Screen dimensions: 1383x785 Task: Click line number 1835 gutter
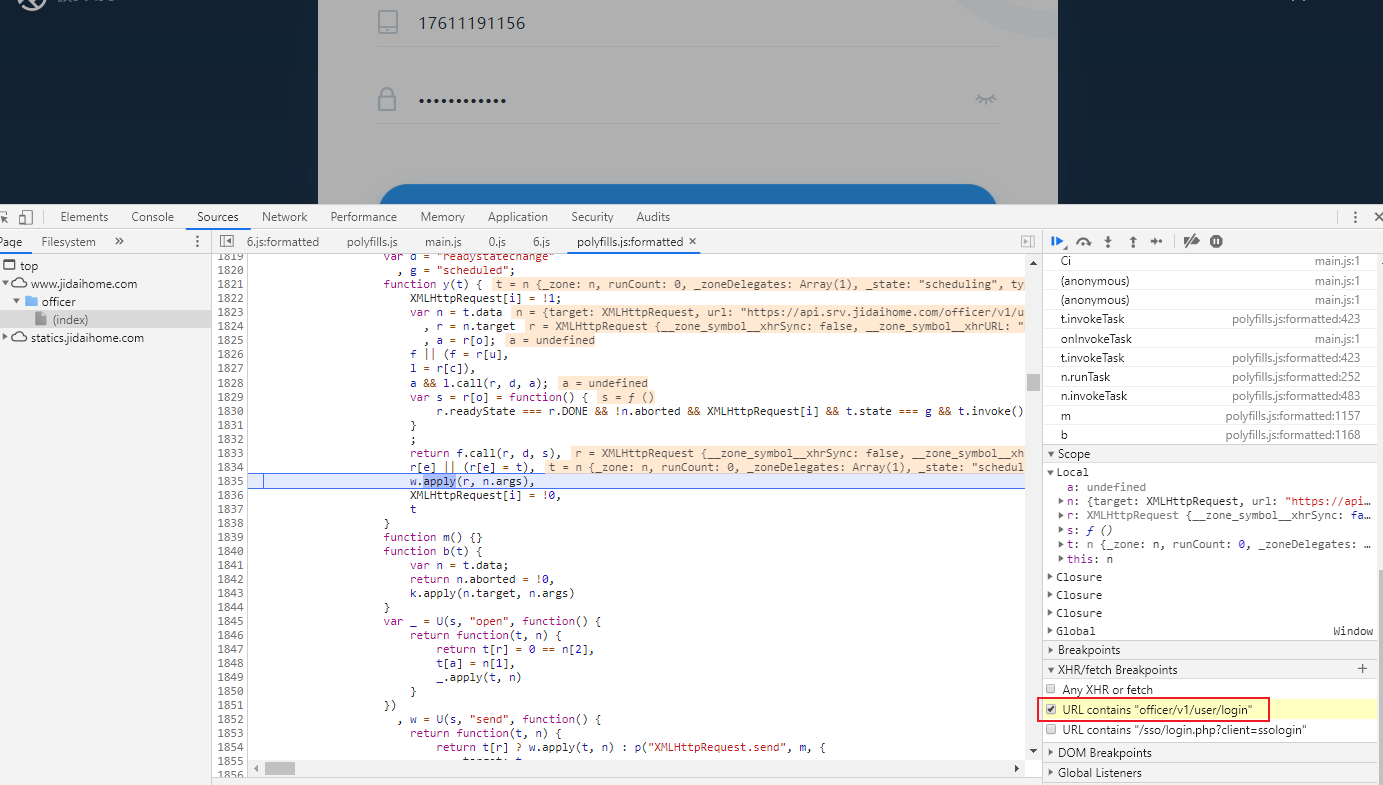tap(230, 481)
